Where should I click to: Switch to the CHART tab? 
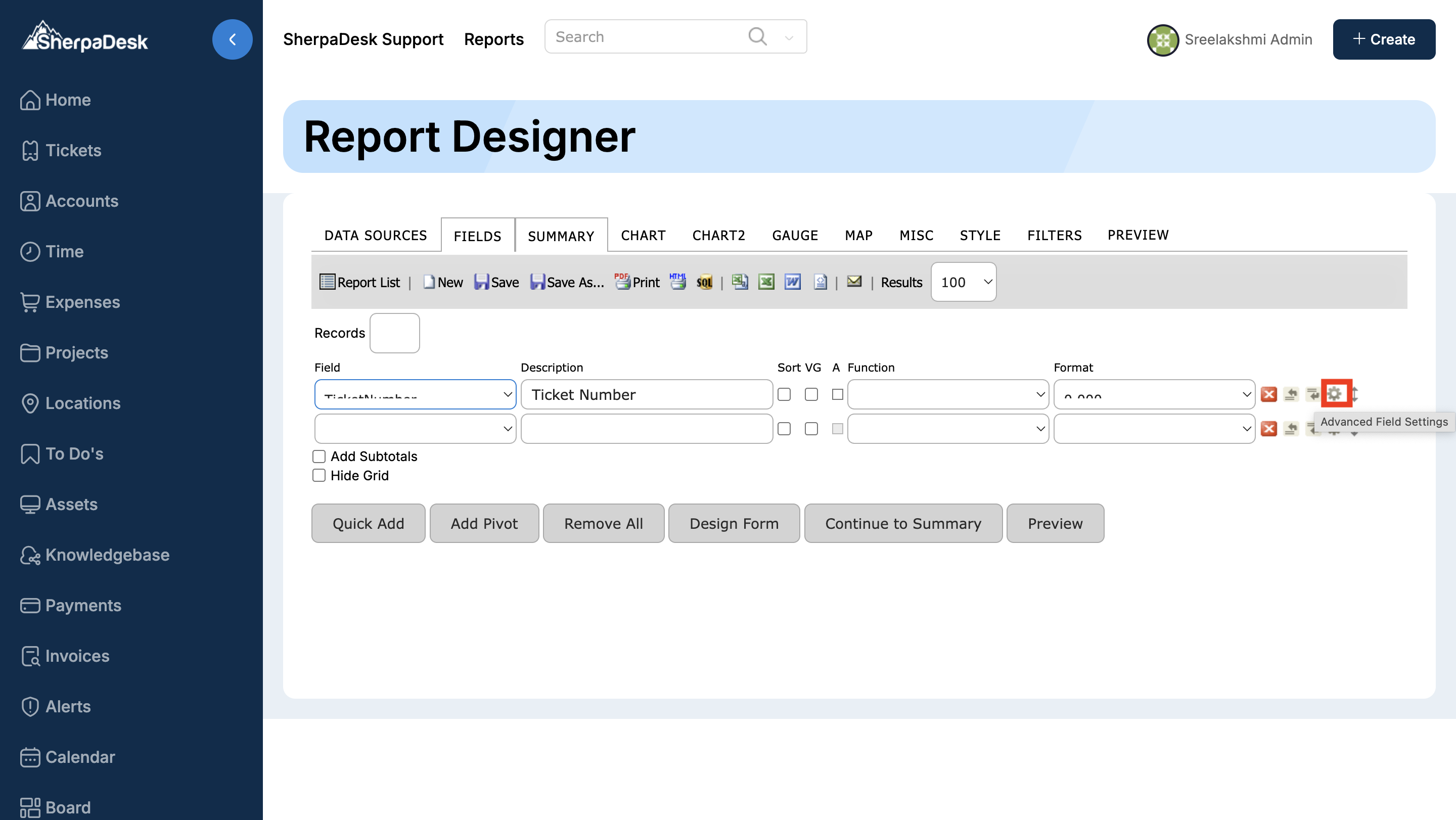coord(643,235)
